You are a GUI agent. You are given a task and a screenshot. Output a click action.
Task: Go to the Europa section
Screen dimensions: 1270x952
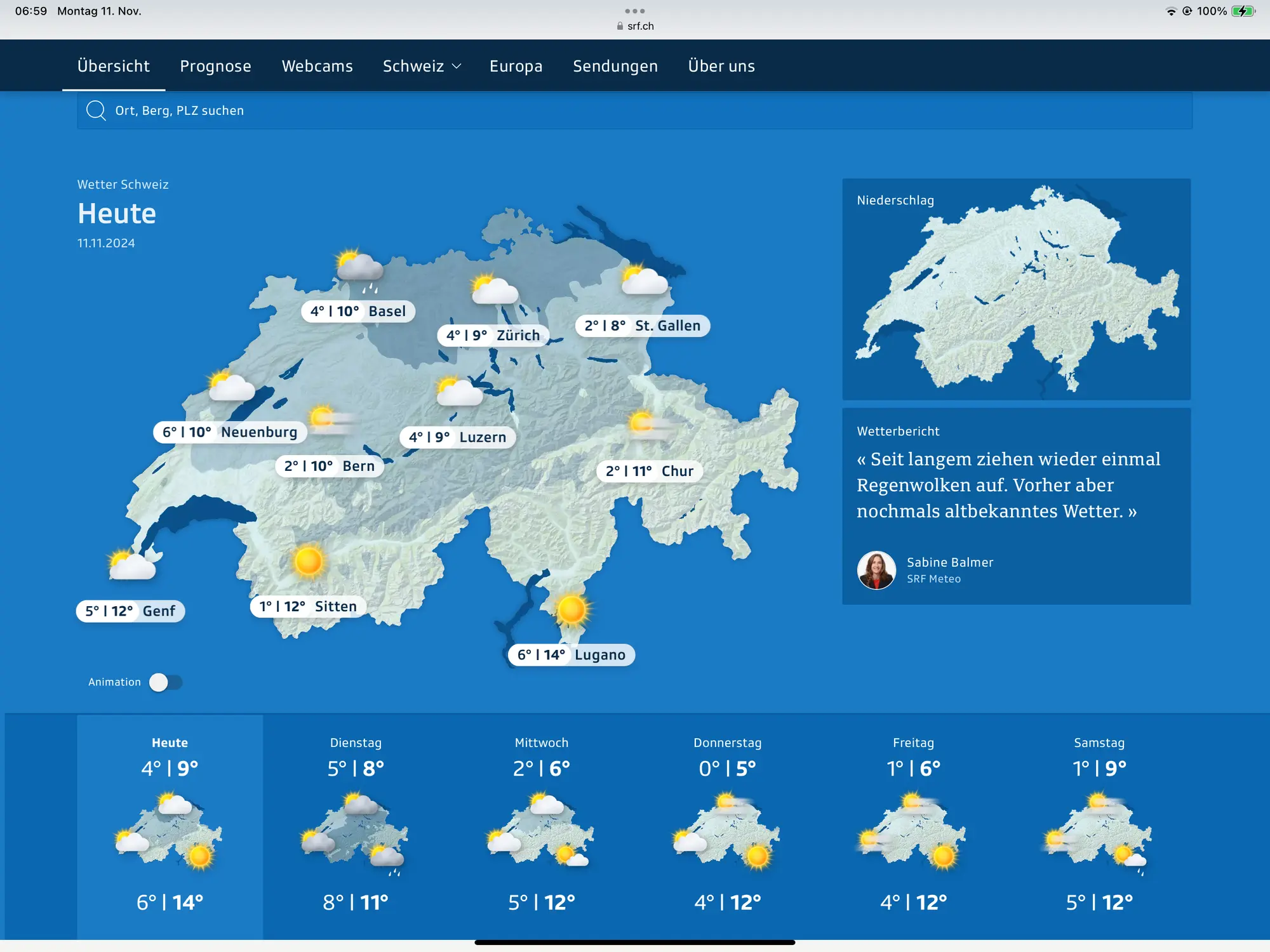[x=516, y=66]
